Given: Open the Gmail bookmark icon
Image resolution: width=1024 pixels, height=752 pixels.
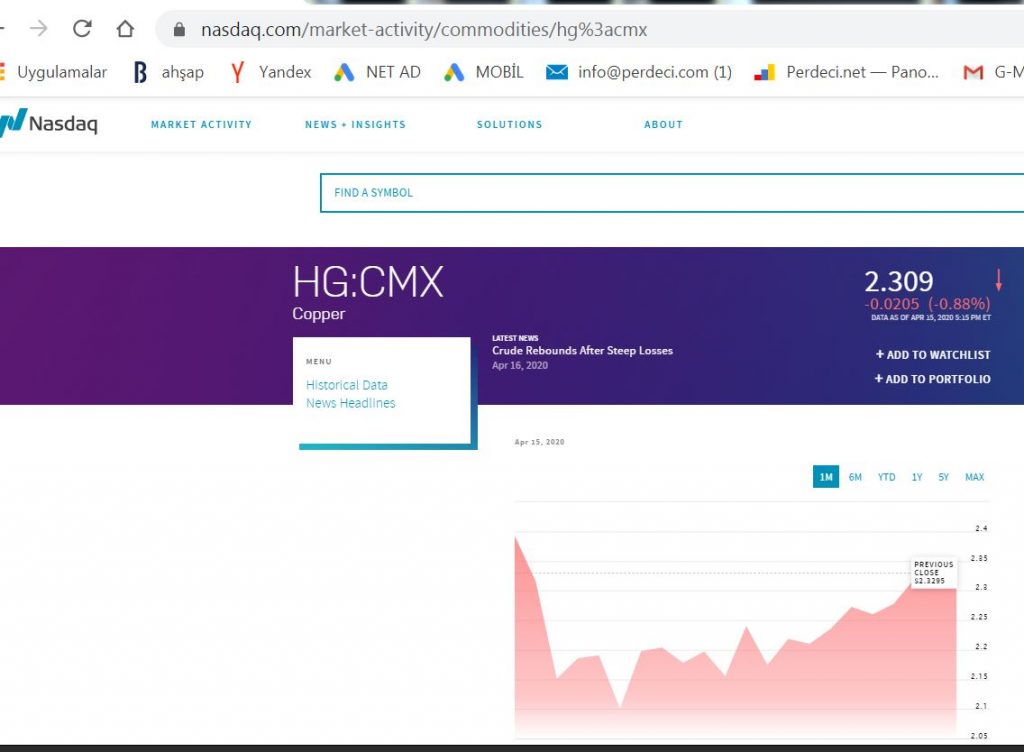Looking at the screenshot, I should pyautogui.click(x=973, y=72).
